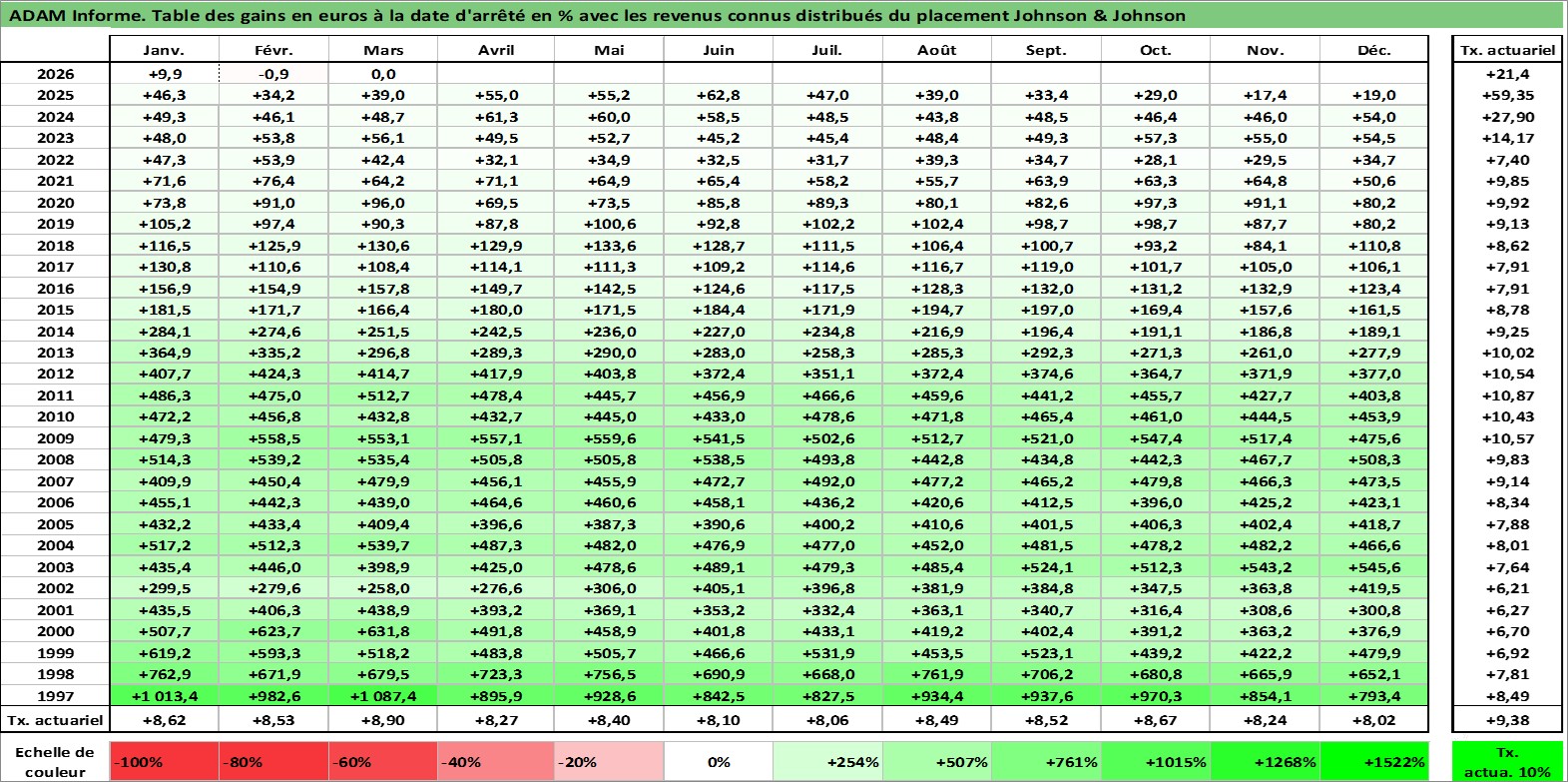Click the +21,4 actuarial rate for 2026
Viewport: 1568px width, 782px height.
(x=1508, y=74)
